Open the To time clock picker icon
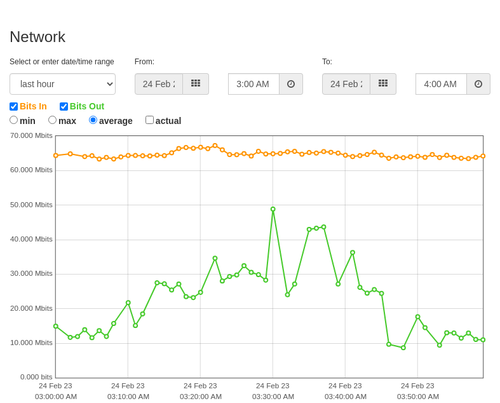Screen dimensions: 500x403 (478, 84)
